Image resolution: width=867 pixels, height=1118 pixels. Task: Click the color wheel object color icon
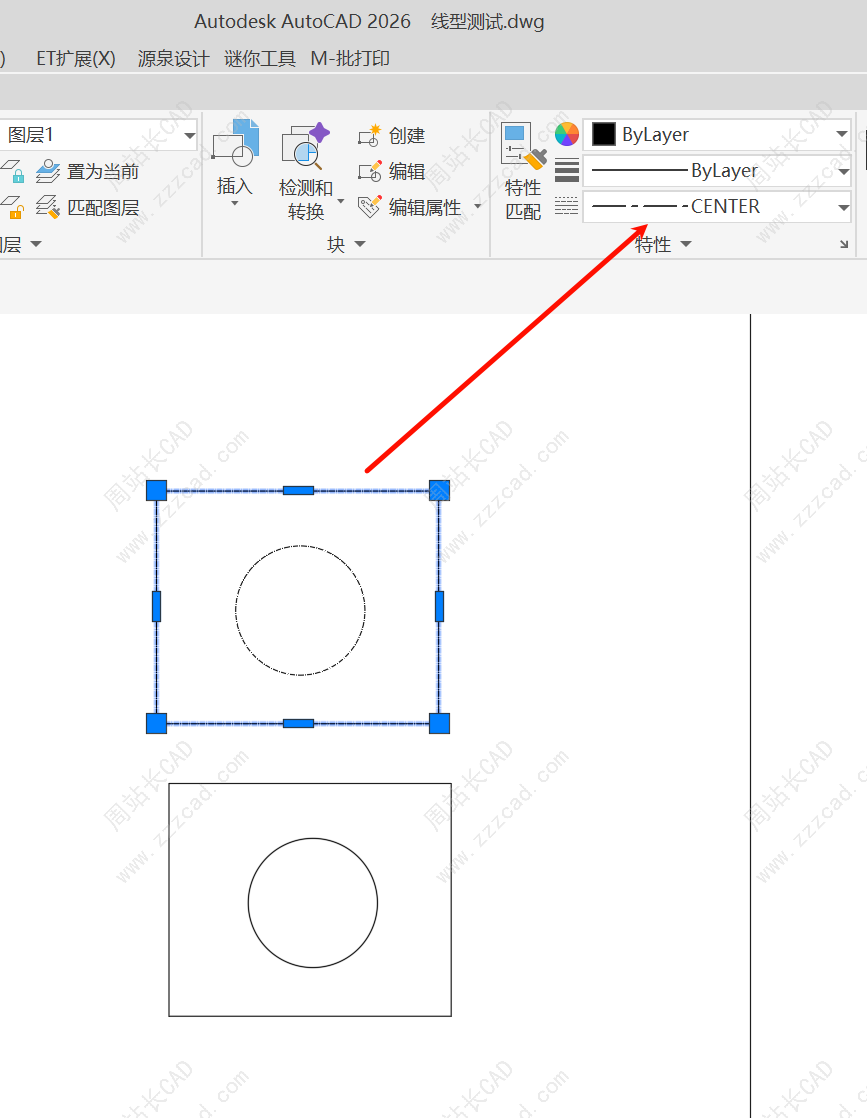(567, 134)
